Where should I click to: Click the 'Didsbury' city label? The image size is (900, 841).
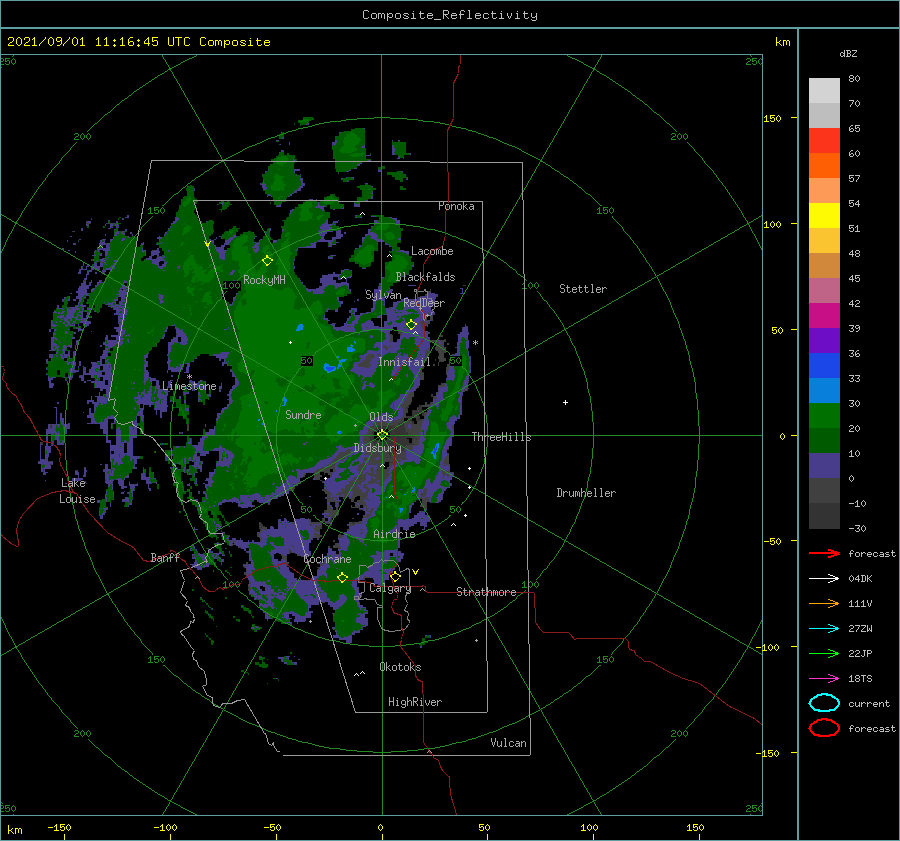[378, 448]
